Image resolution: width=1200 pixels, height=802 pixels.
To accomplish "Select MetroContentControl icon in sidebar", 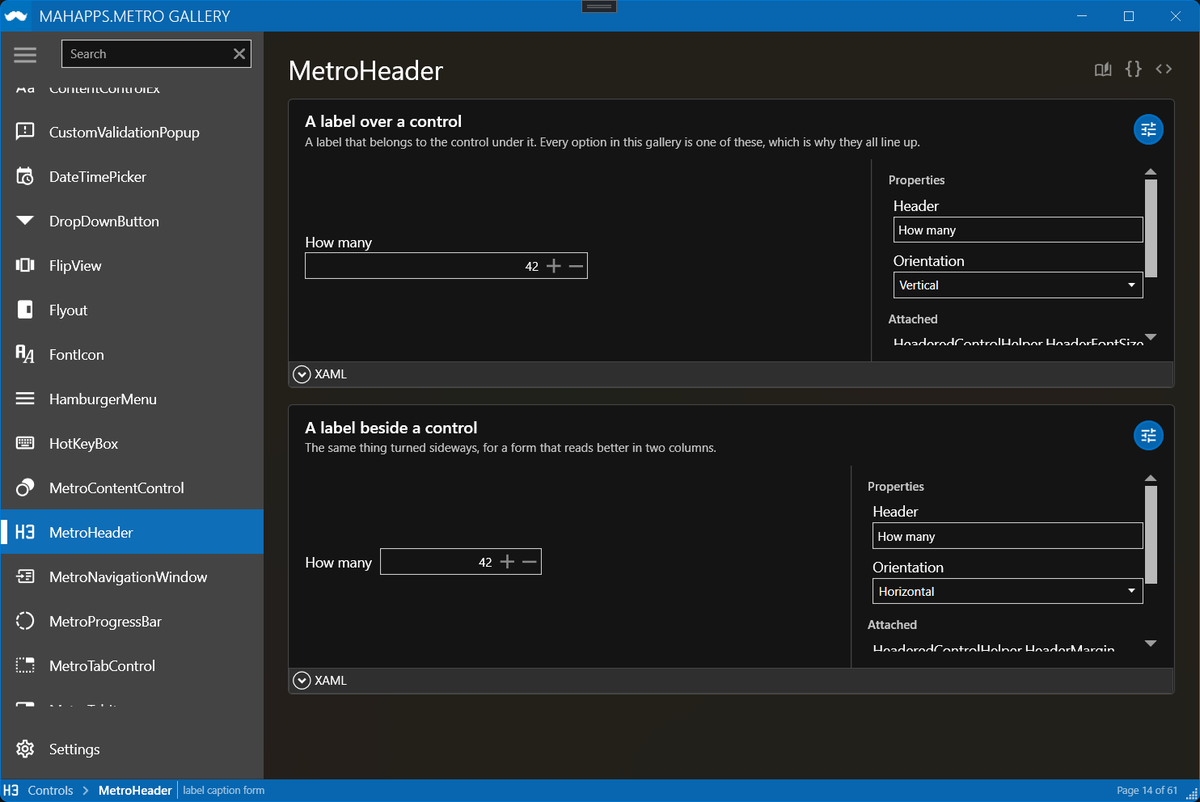I will (26, 488).
